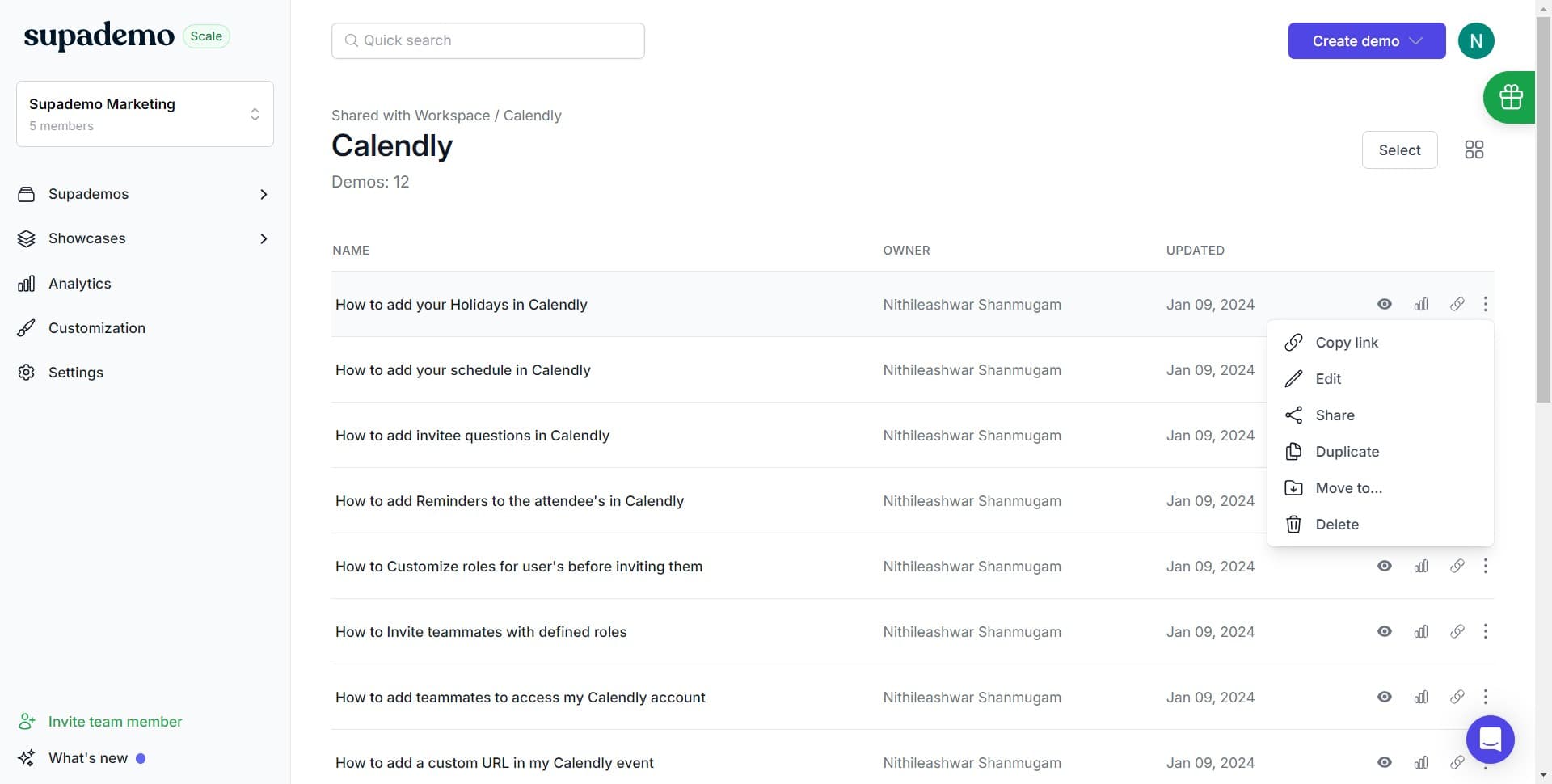Expand the Supademos sidebar section
The width and height of the screenshot is (1552, 784).
(264, 194)
